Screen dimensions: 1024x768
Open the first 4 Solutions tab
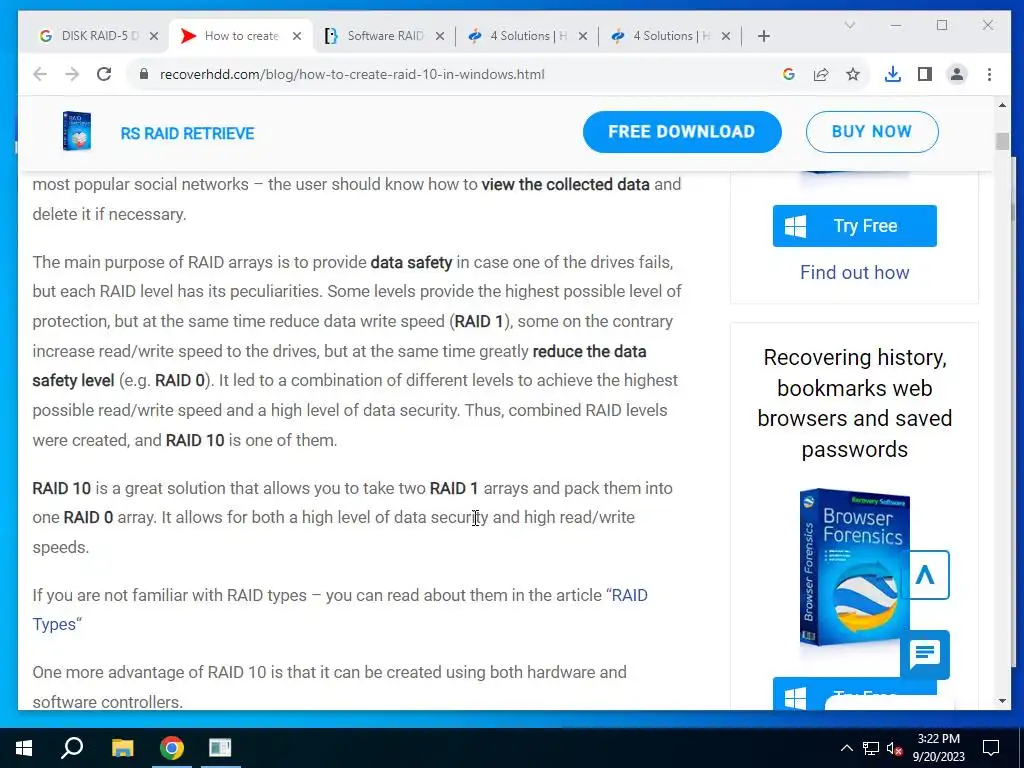[526, 36]
